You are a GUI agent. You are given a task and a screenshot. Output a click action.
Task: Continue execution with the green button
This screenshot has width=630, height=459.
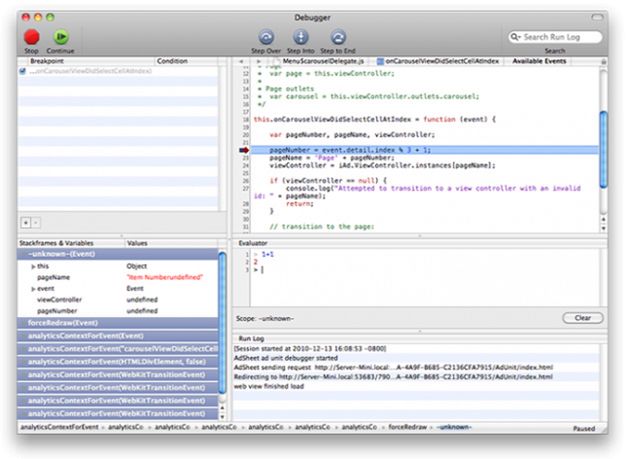point(61,37)
